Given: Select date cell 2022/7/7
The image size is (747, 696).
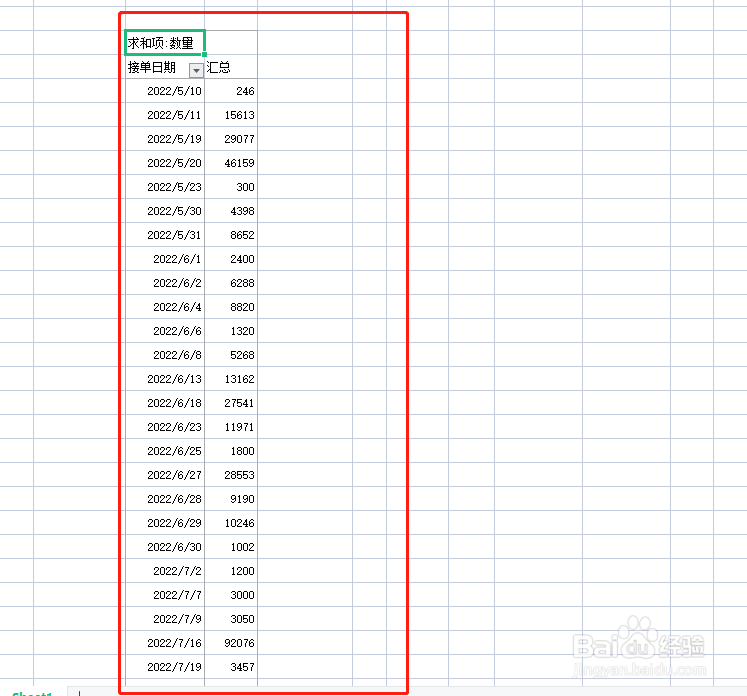Looking at the screenshot, I should click(165, 595).
